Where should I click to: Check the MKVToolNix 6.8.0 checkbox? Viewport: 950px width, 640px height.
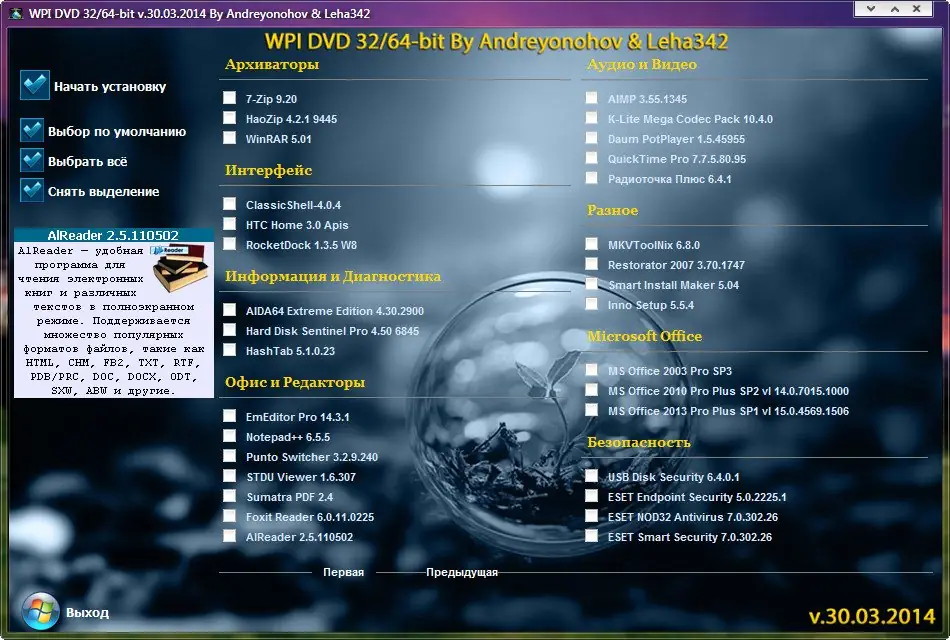pos(592,244)
